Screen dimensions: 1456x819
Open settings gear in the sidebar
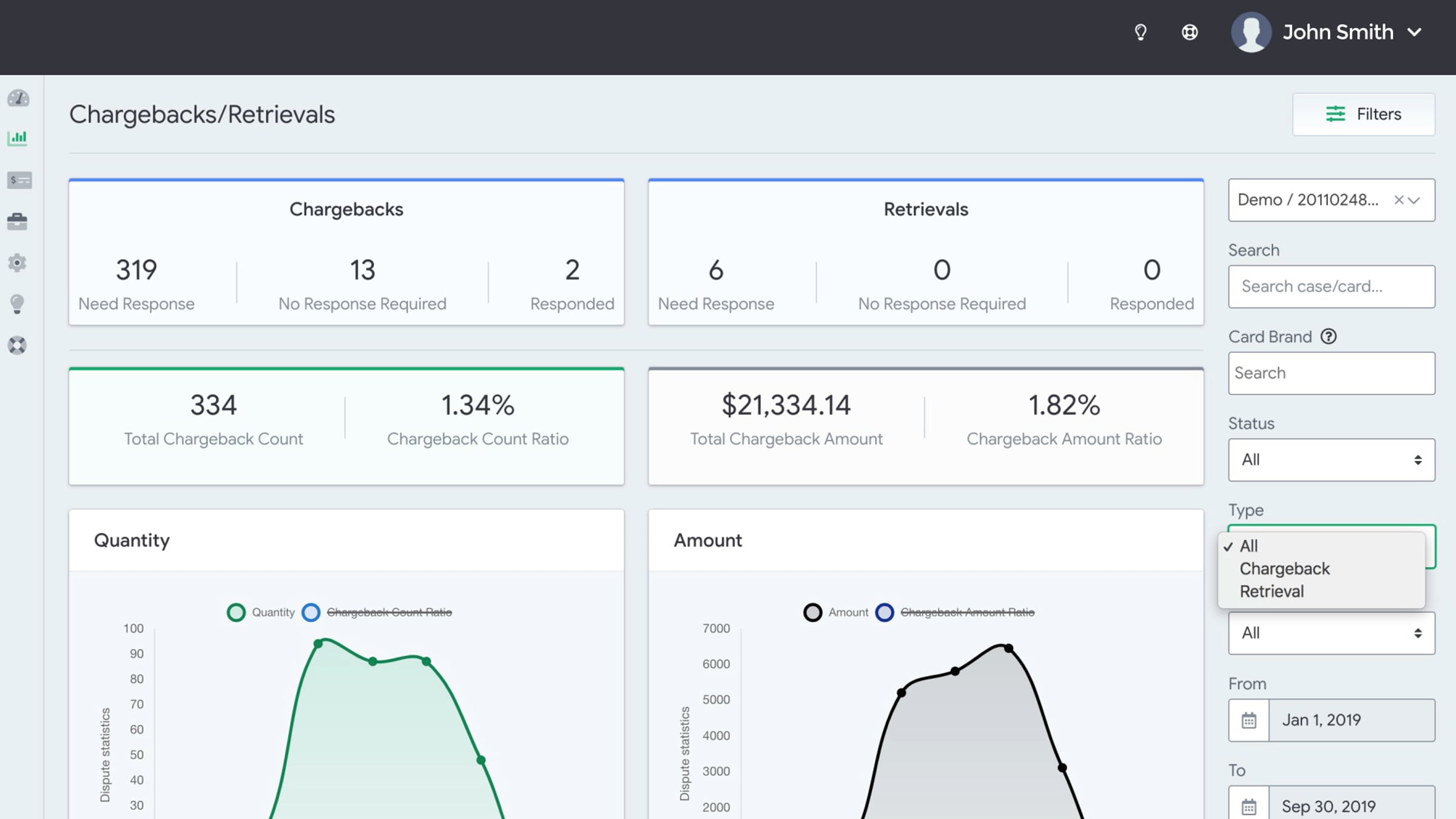point(17,263)
